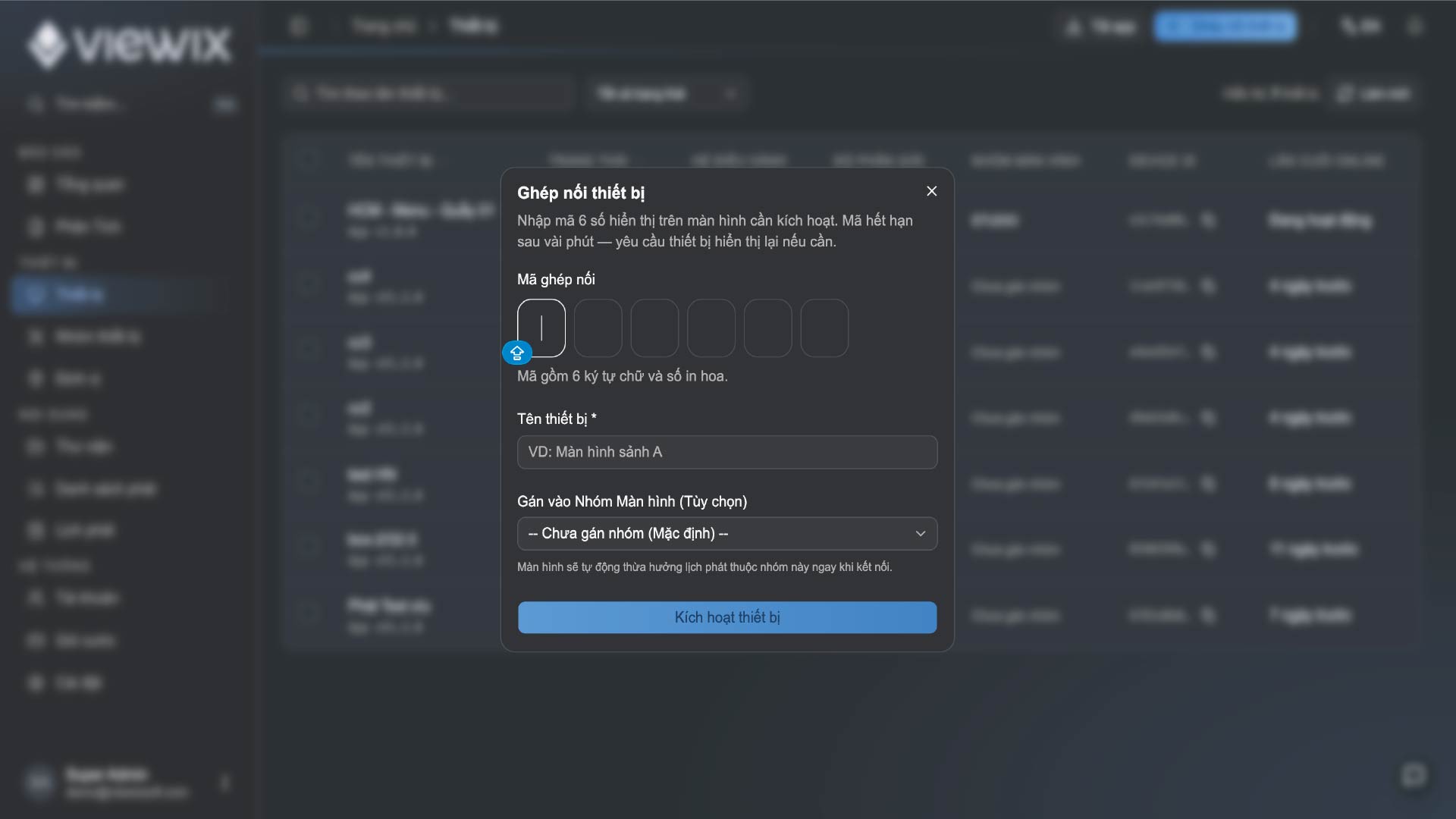Click the 'Tên thiết bị *' label

[x=557, y=419]
